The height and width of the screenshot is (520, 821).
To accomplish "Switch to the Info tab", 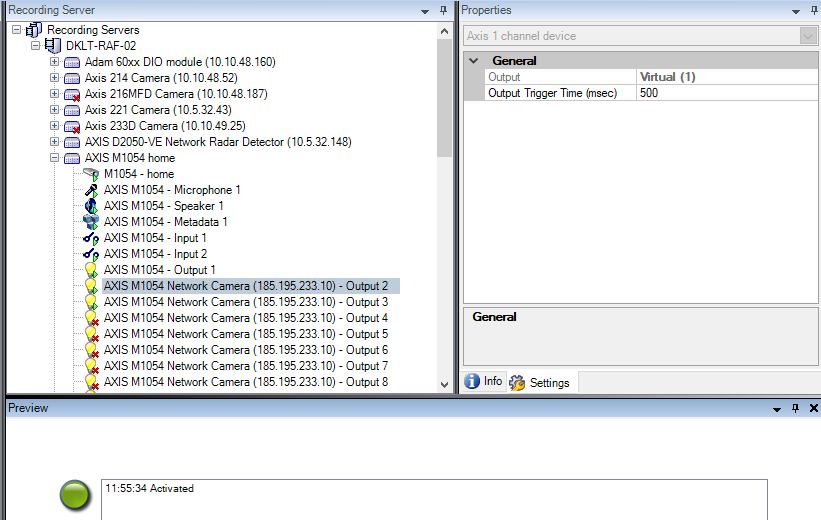I will click(x=484, y=381).
